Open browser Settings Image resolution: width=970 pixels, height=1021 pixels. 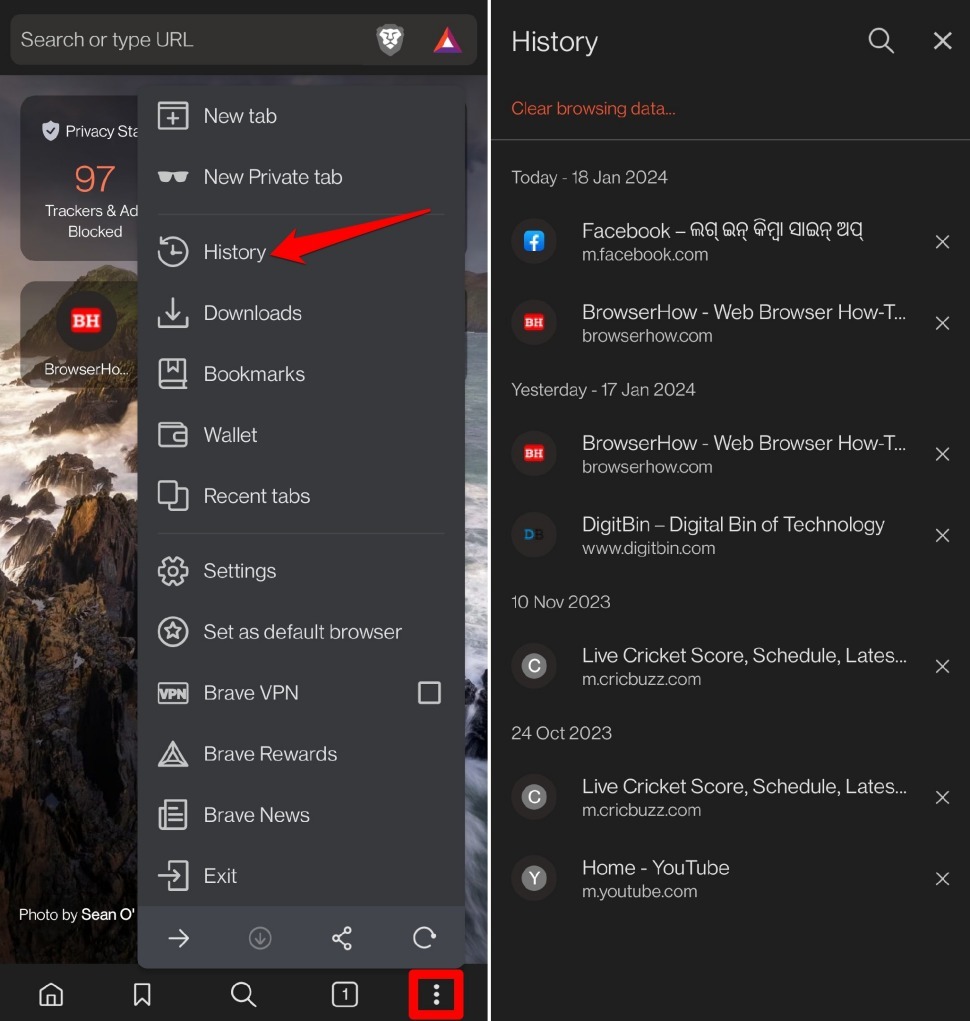pos(301,571)
